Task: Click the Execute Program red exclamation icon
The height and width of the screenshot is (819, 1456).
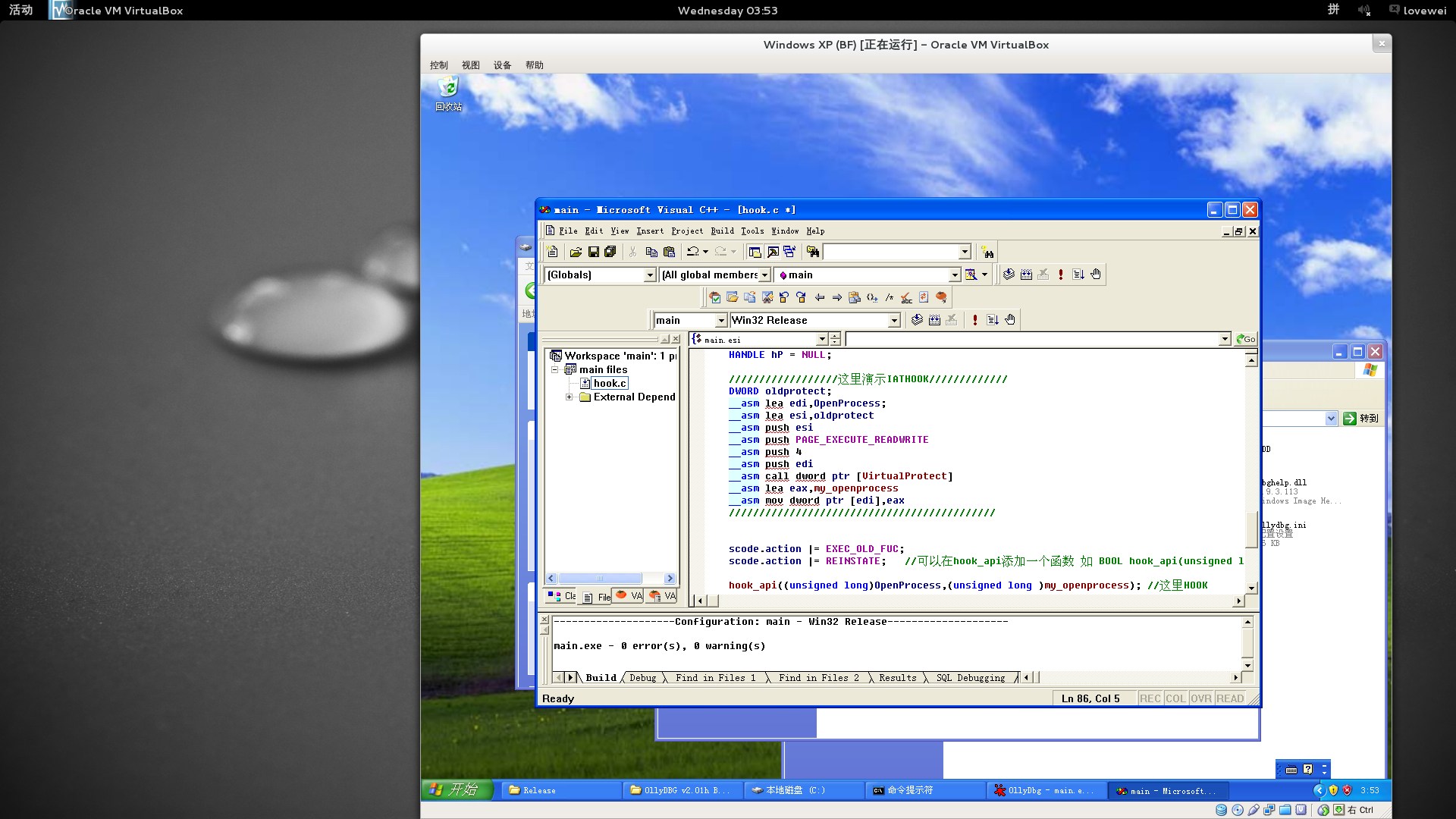Action: [1060, 275]
